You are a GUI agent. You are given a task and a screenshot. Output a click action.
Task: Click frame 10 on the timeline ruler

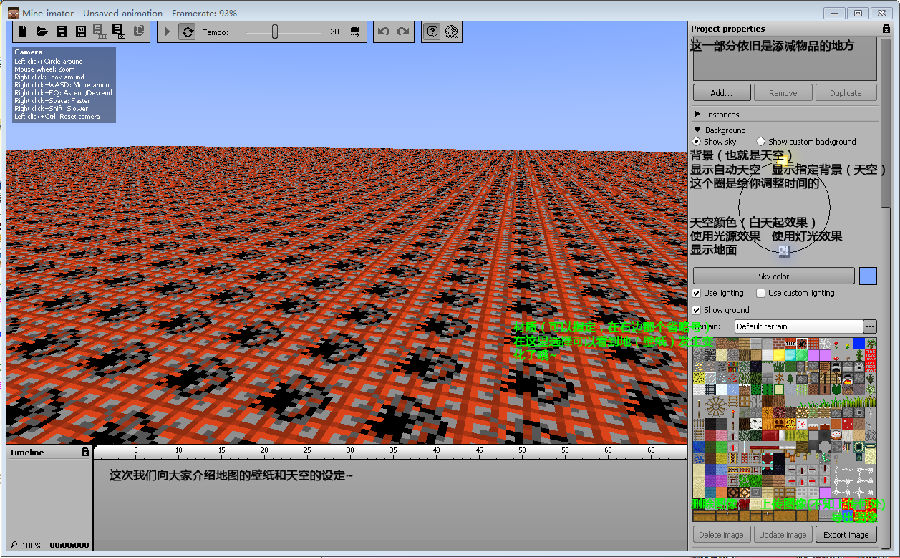point(179,451)
